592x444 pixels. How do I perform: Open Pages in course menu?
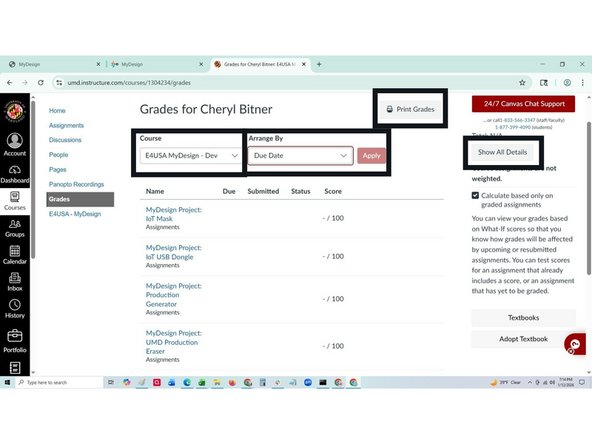[x=57, y=170]
